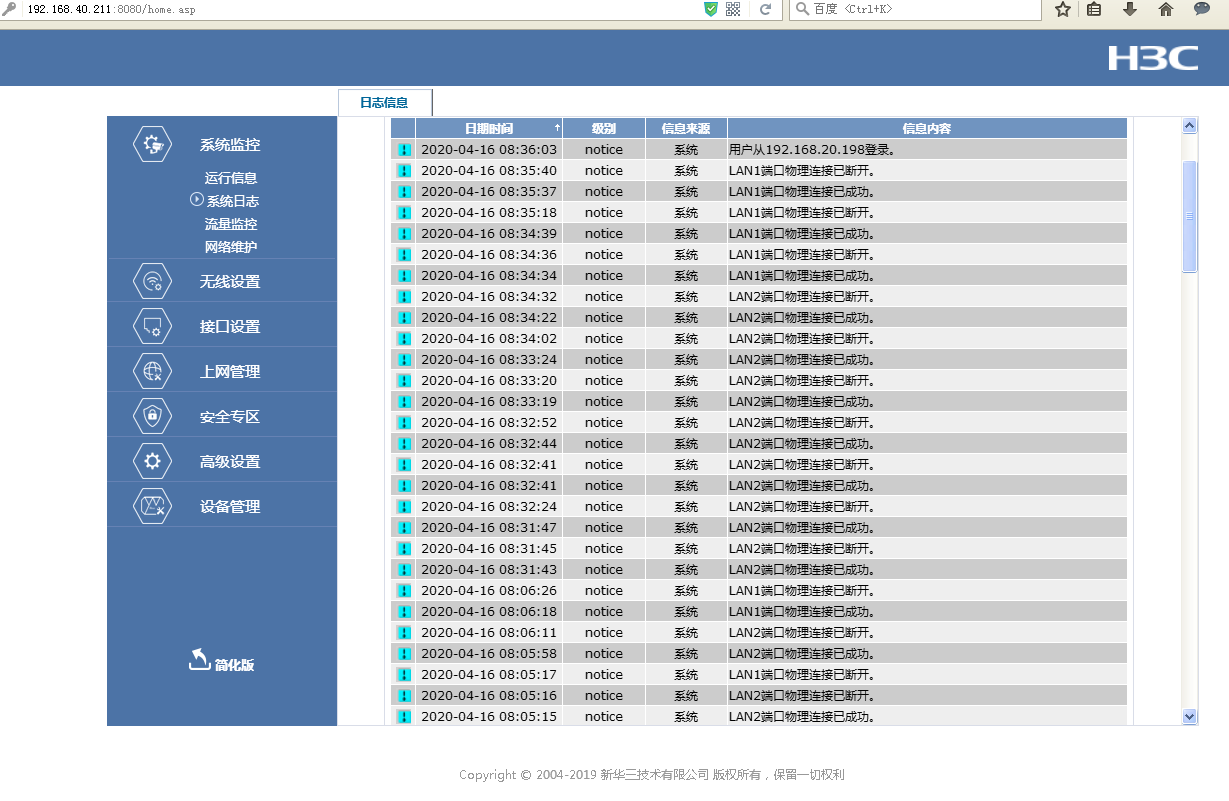Click the QR code icon in address bar
The height and width of the screenshot is (801, 1229).
[733, 9]
